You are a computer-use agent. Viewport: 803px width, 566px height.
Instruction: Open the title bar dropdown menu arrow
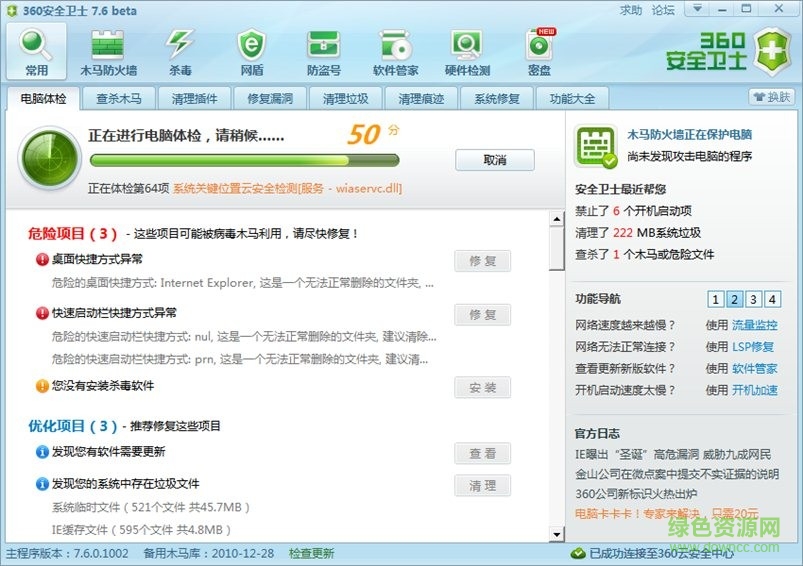tap(698, 9)
